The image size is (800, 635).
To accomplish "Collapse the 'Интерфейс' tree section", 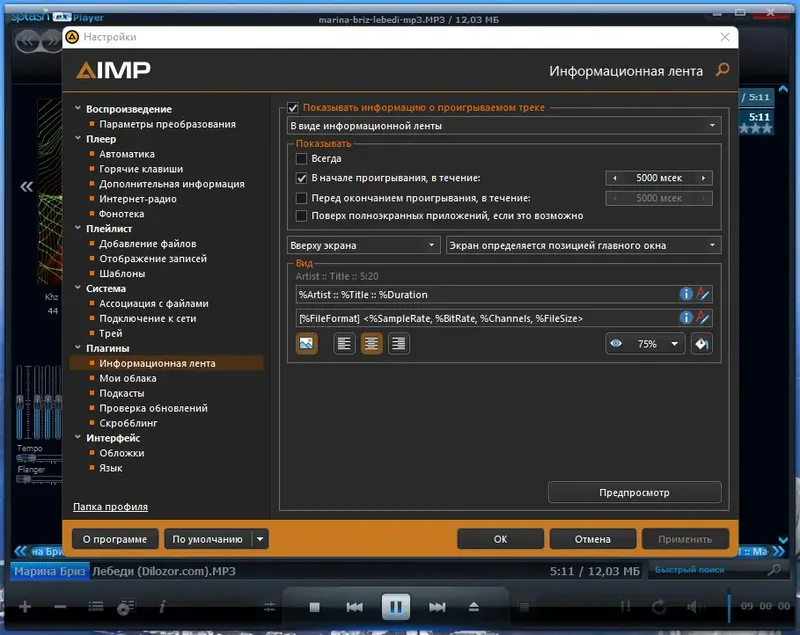I will click(78, 437).
